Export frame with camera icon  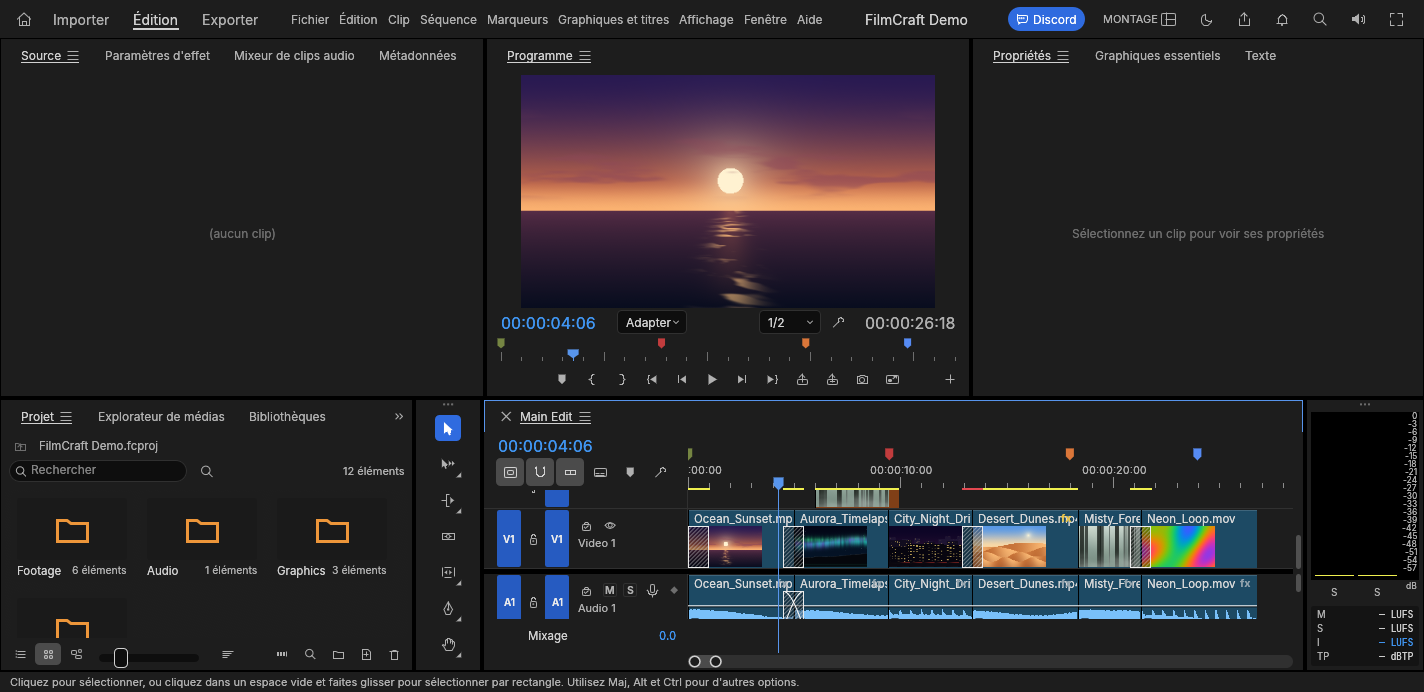[x=862, y=380]
